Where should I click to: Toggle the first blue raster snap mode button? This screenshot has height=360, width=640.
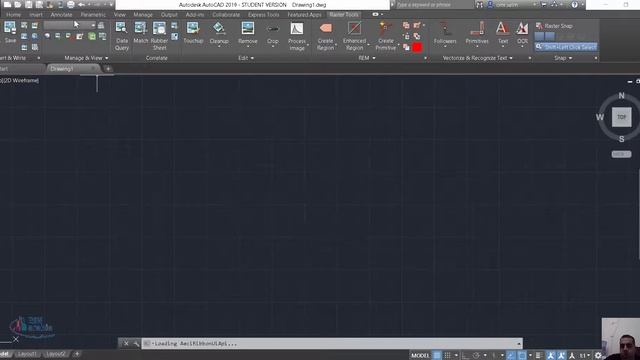click(539, 36)
